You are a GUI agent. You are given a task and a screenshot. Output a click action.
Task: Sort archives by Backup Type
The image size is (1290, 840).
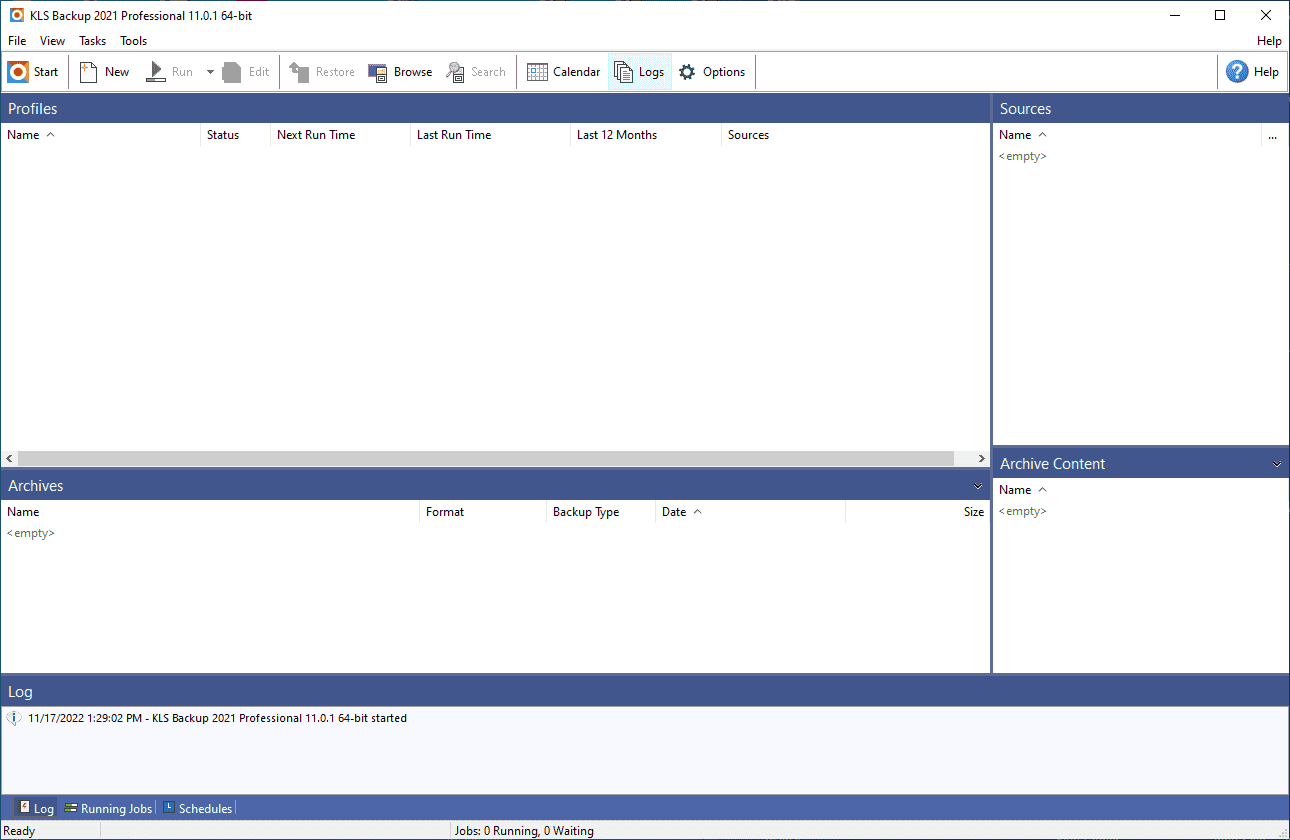click(x=601, y=512)
